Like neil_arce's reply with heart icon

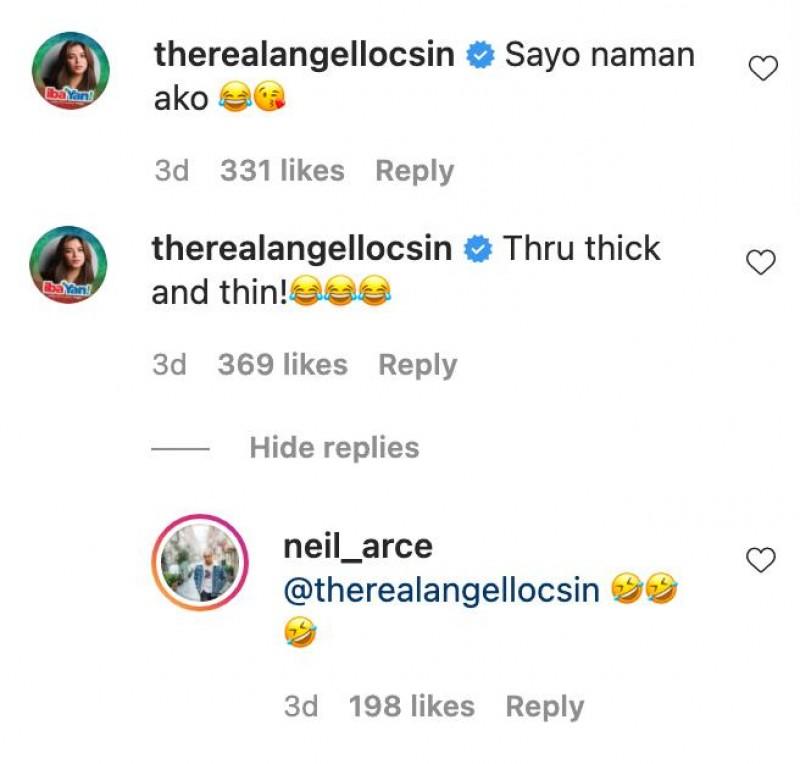coord(761,561)
